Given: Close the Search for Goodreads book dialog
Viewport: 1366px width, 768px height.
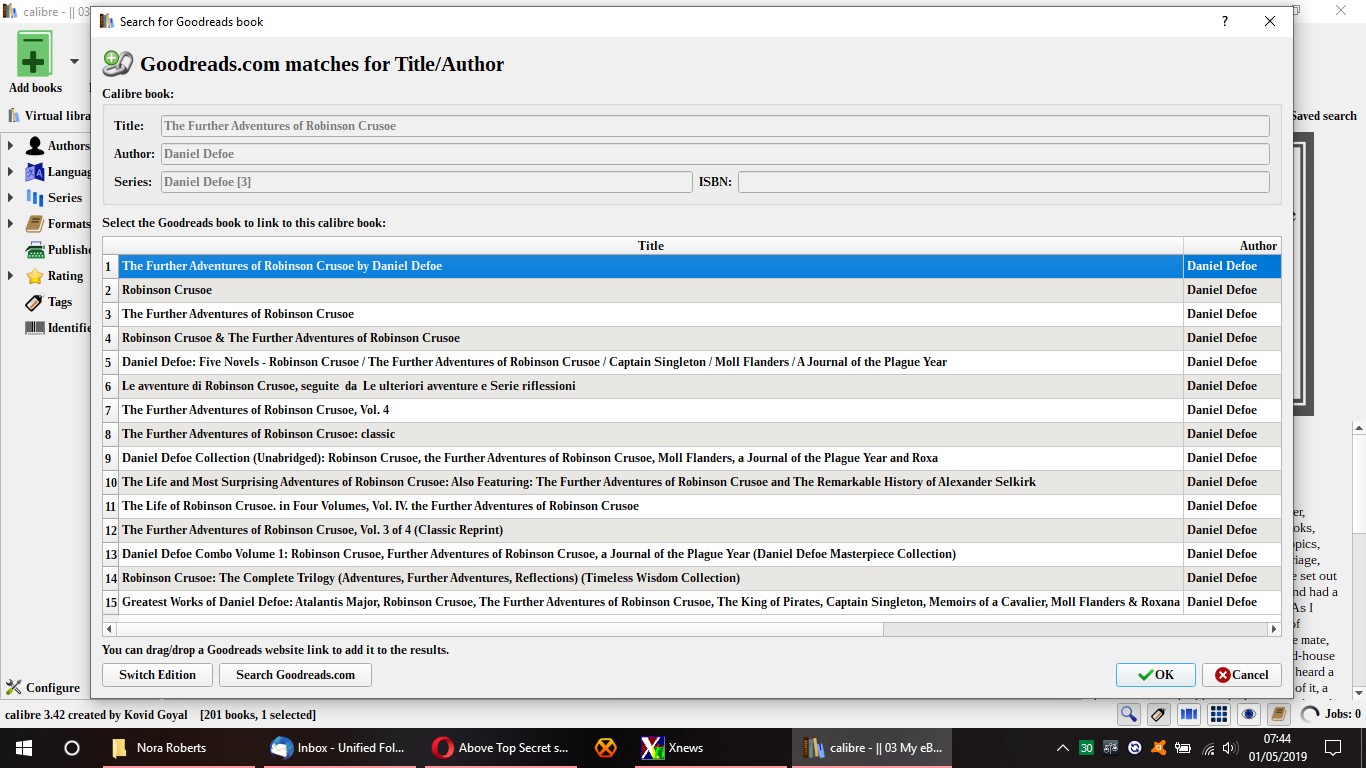Looking at the screenshot, I should click(x=1270, y=21).
